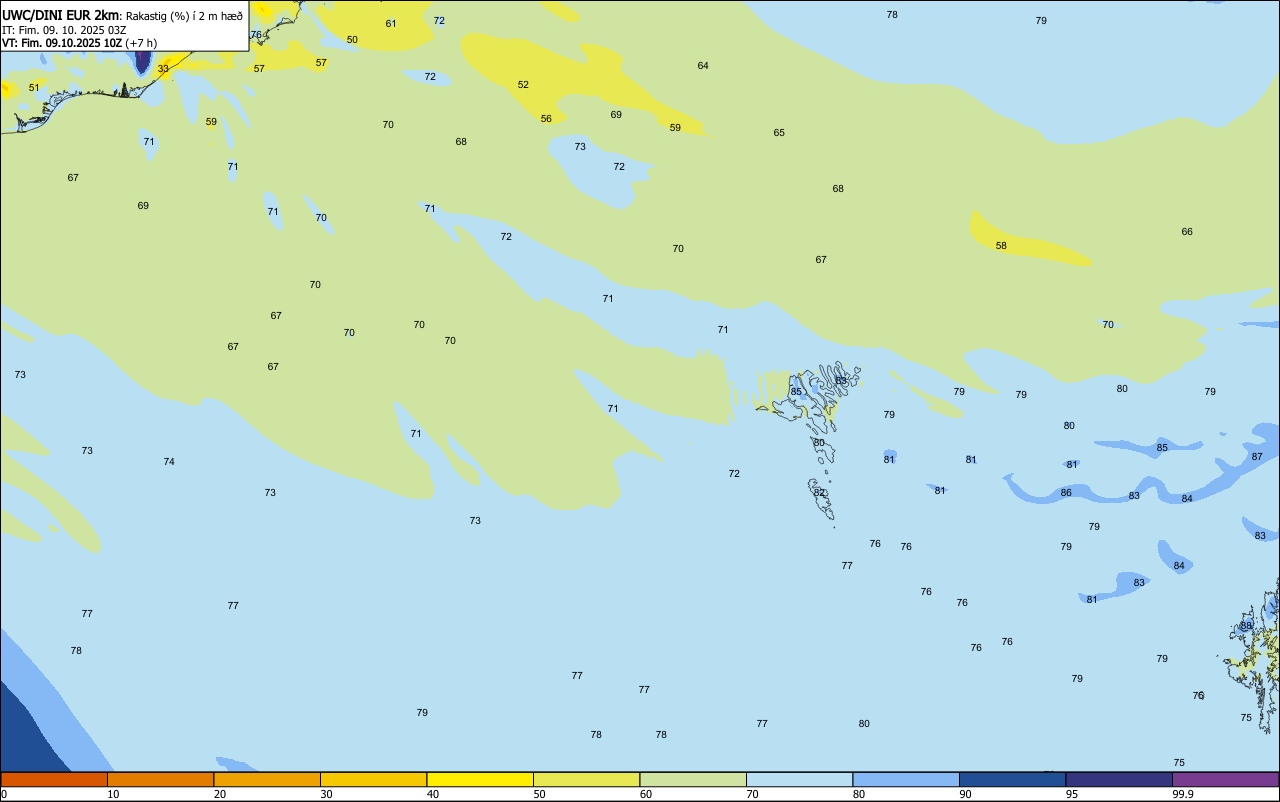The height and width of the screenshot is (802, 1280).
Task: Click the color scale tick label "20"
Action: coord(220,794)
